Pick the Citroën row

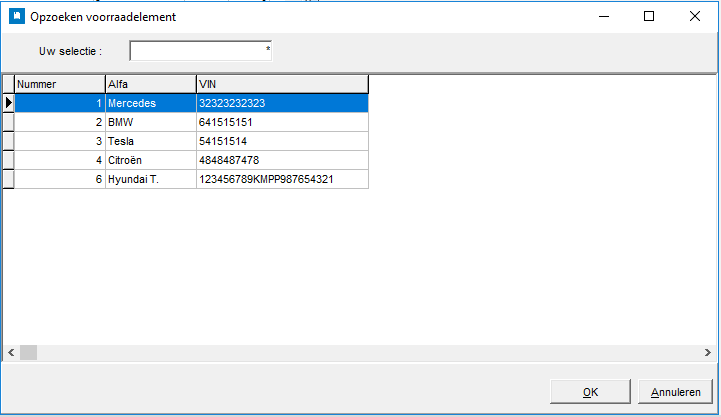tap(150, 160)
